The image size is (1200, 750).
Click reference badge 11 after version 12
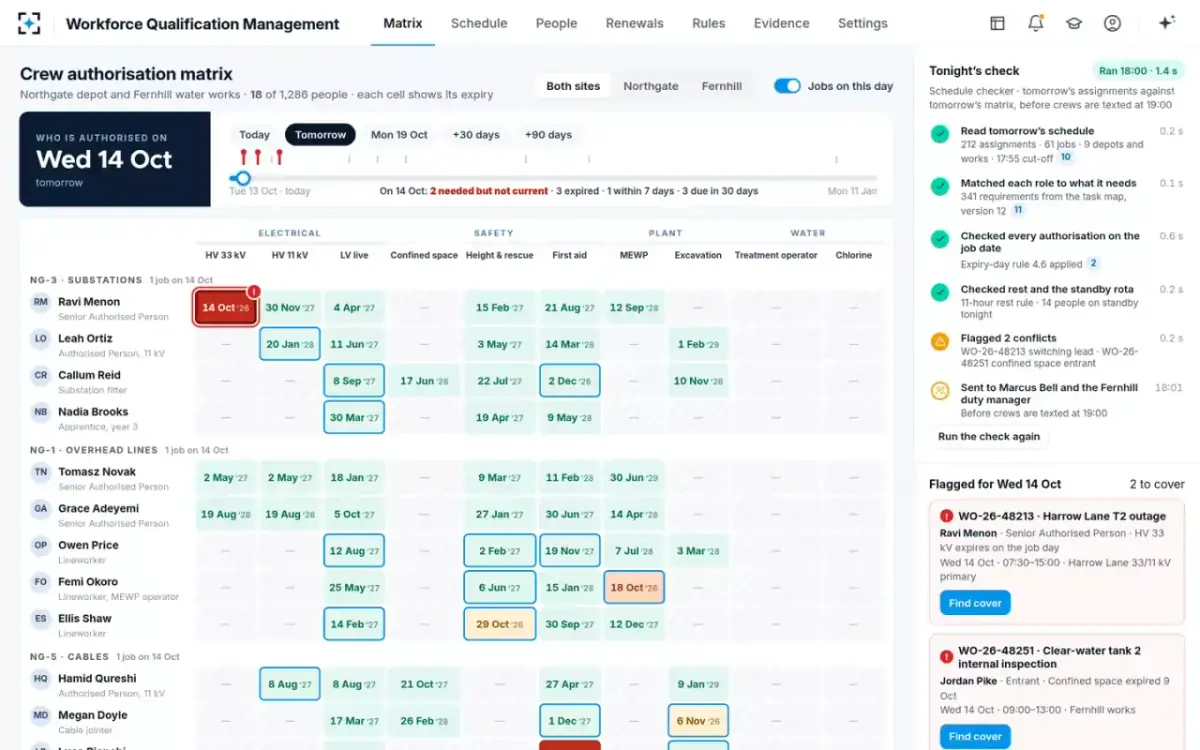1018,211
